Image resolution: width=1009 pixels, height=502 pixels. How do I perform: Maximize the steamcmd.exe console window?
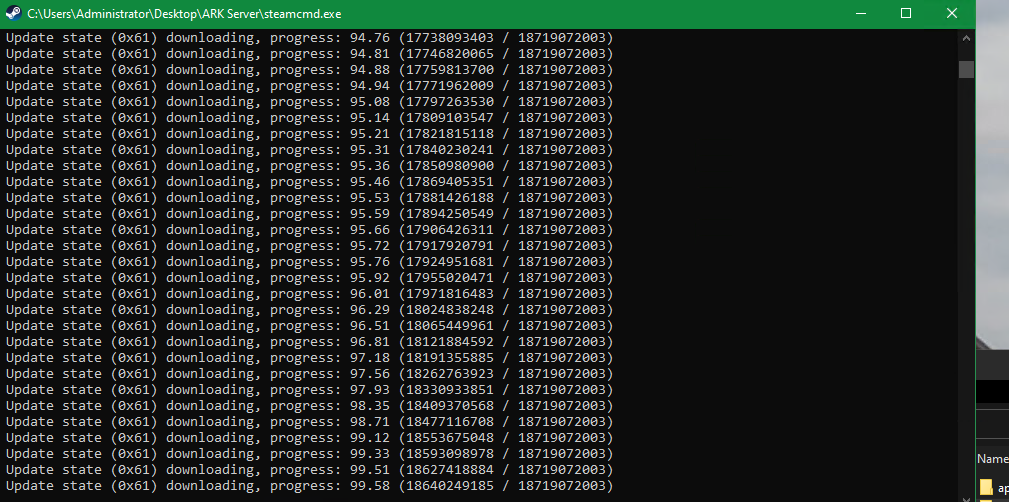coord(906,14)
